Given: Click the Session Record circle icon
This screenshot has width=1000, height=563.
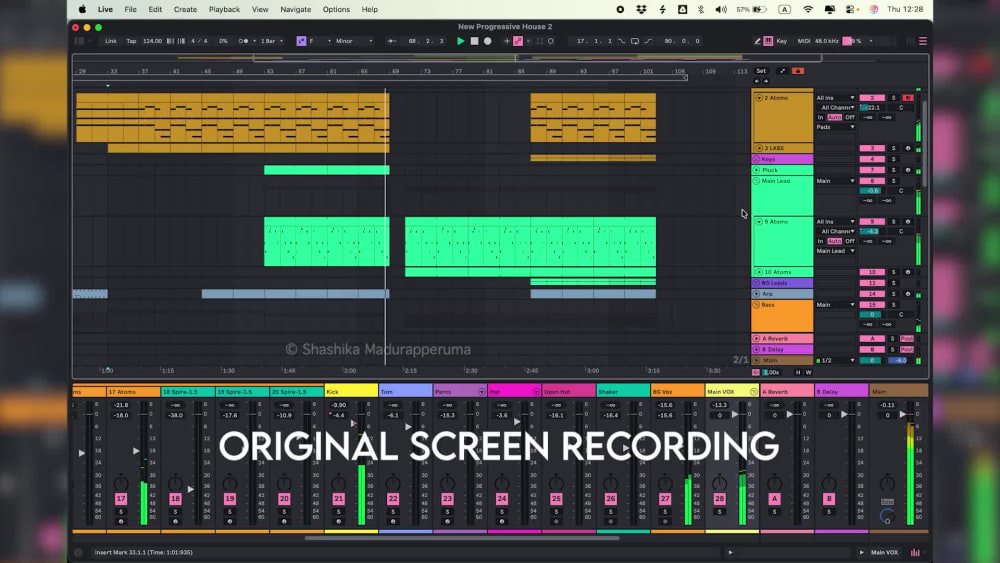Looking at the screenshot, I should tap(551, 41).
